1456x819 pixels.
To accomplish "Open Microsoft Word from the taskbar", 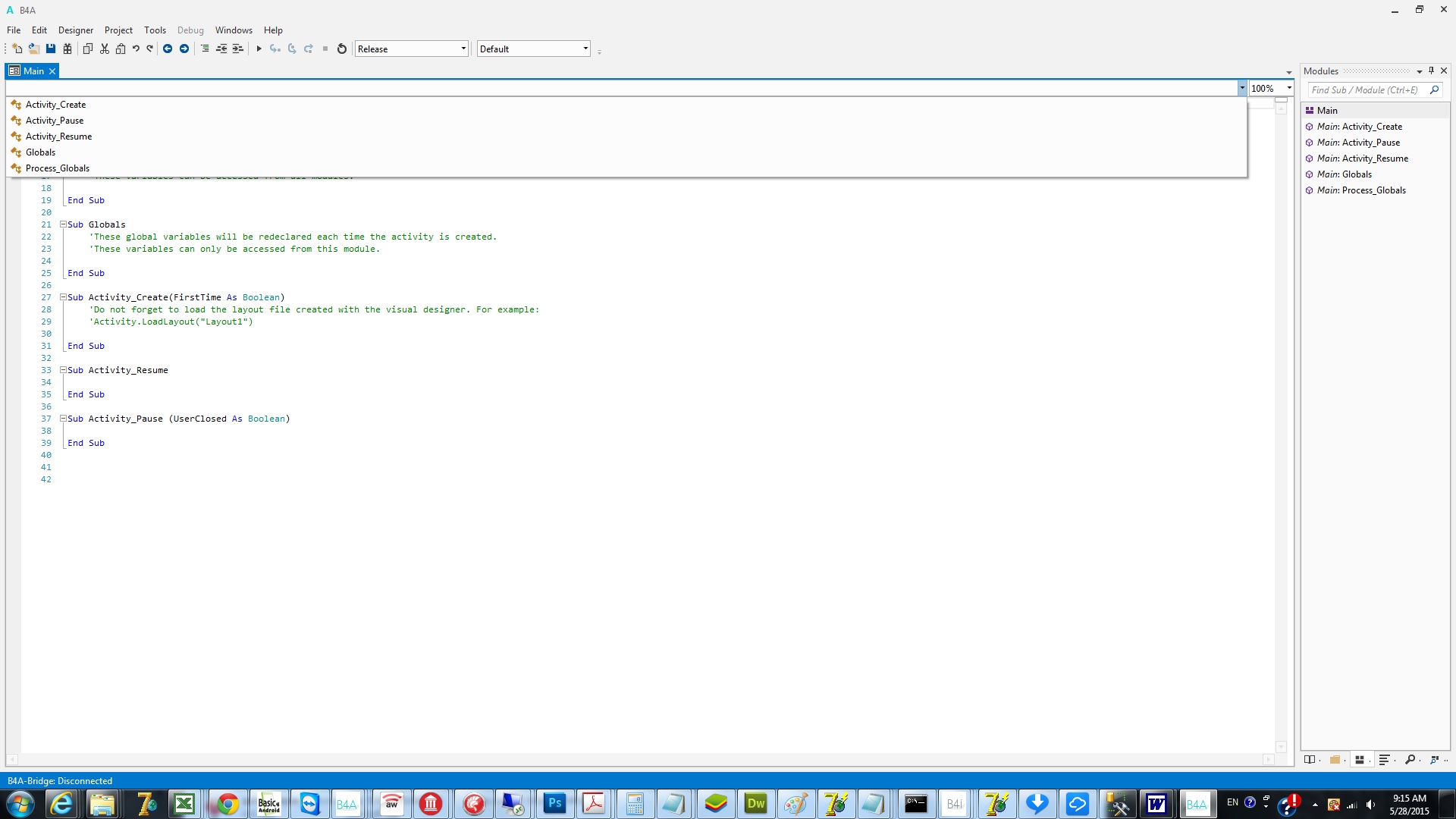I will (x=1156, y=804).
